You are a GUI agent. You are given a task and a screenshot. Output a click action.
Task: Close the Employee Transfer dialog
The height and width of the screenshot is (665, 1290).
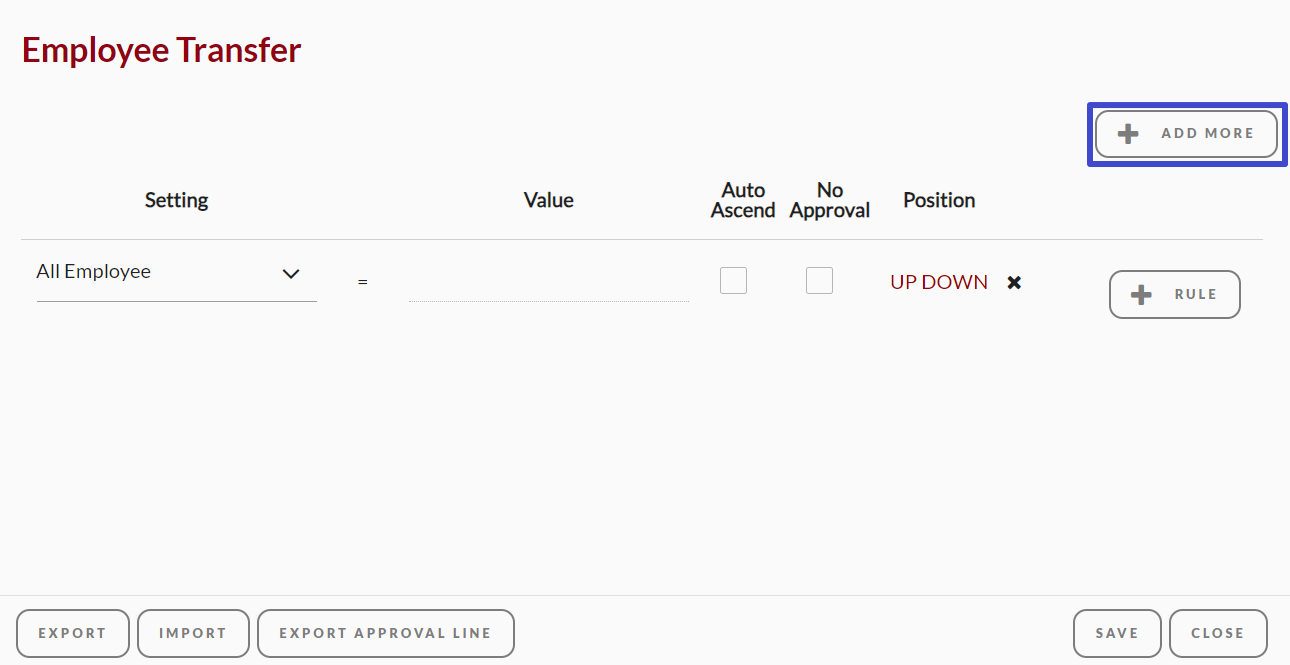(x=1217, y=633)
